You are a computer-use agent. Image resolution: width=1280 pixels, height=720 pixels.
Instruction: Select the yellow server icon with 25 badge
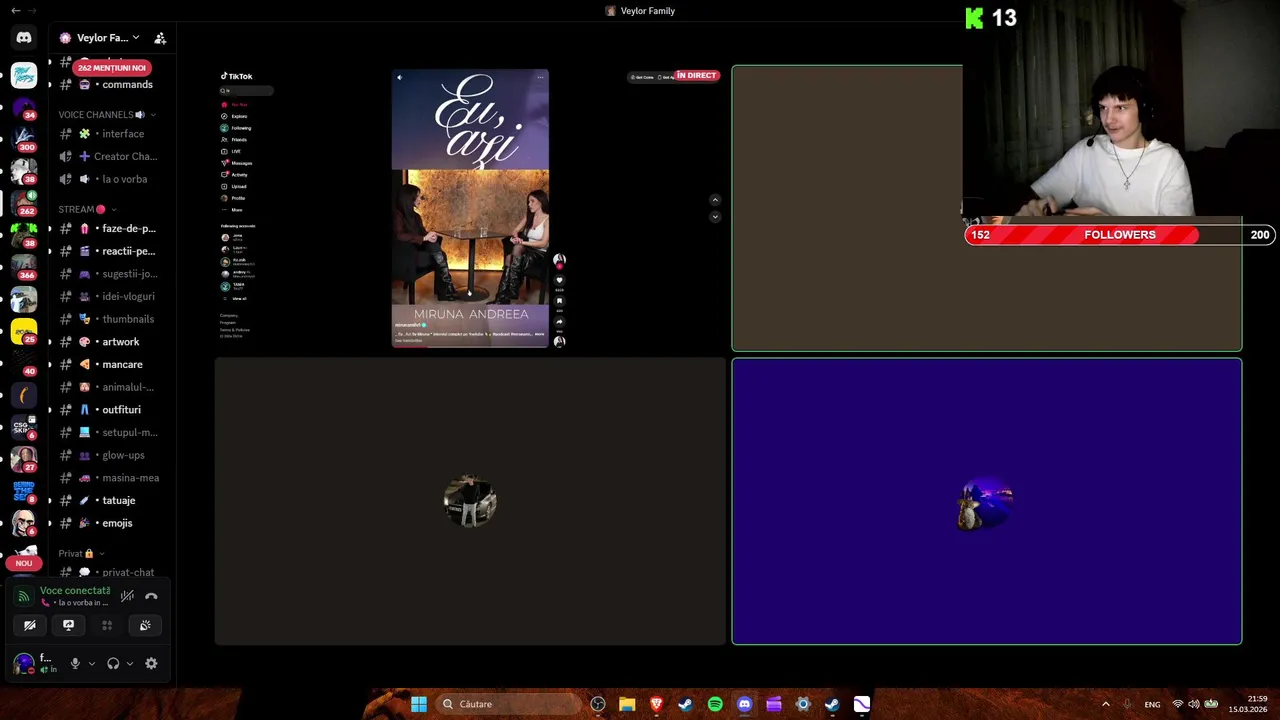tap(24, 331)
